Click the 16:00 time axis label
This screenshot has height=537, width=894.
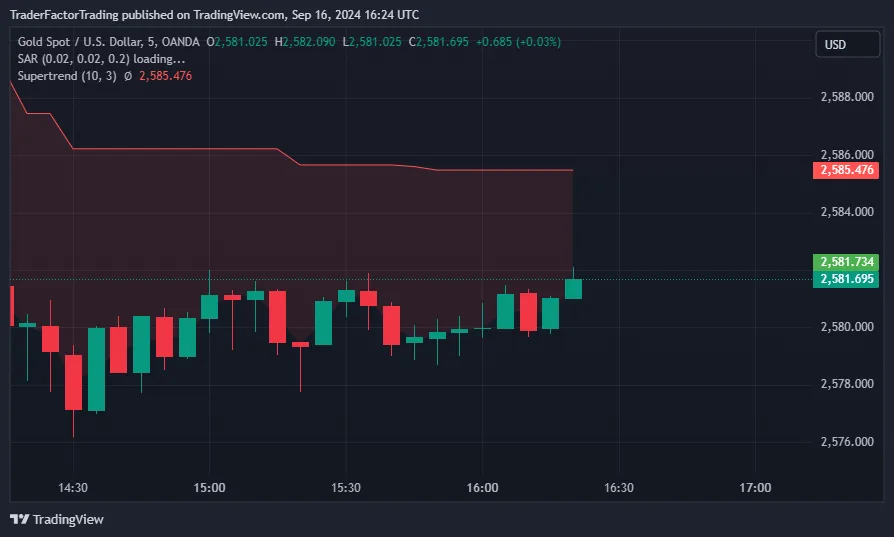point(482,488)
